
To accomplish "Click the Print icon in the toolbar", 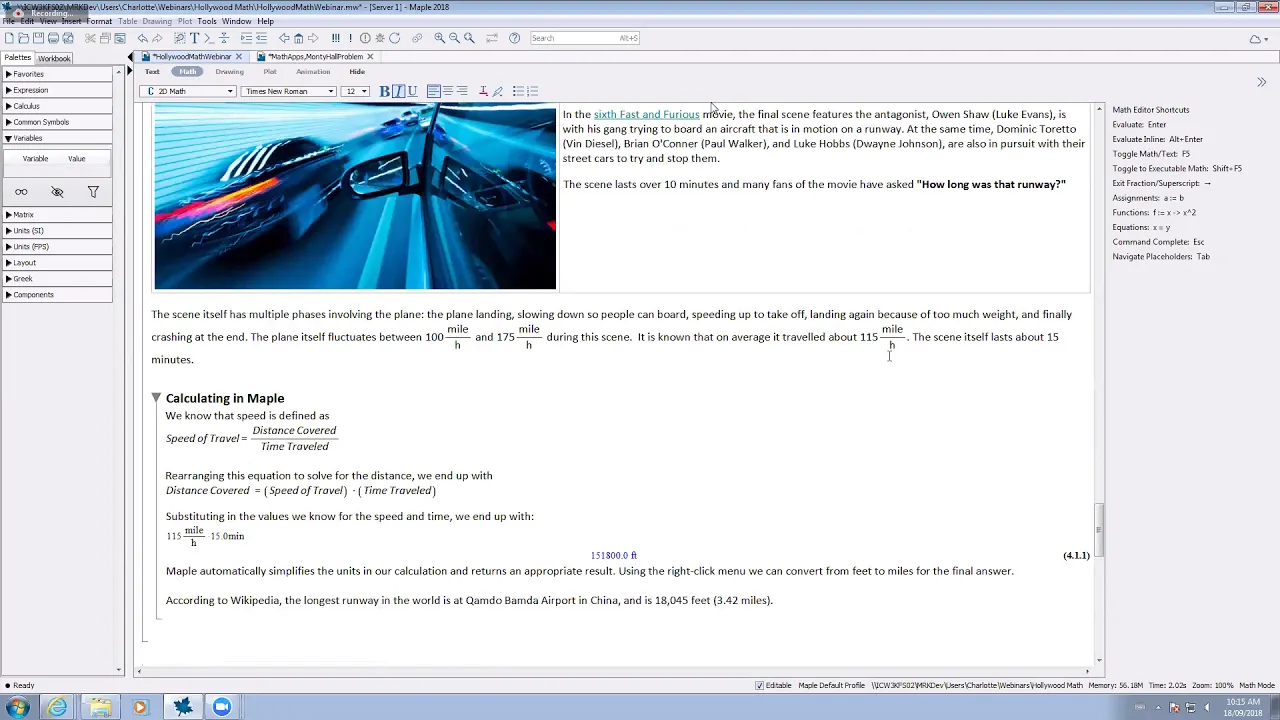I will 53,38.
